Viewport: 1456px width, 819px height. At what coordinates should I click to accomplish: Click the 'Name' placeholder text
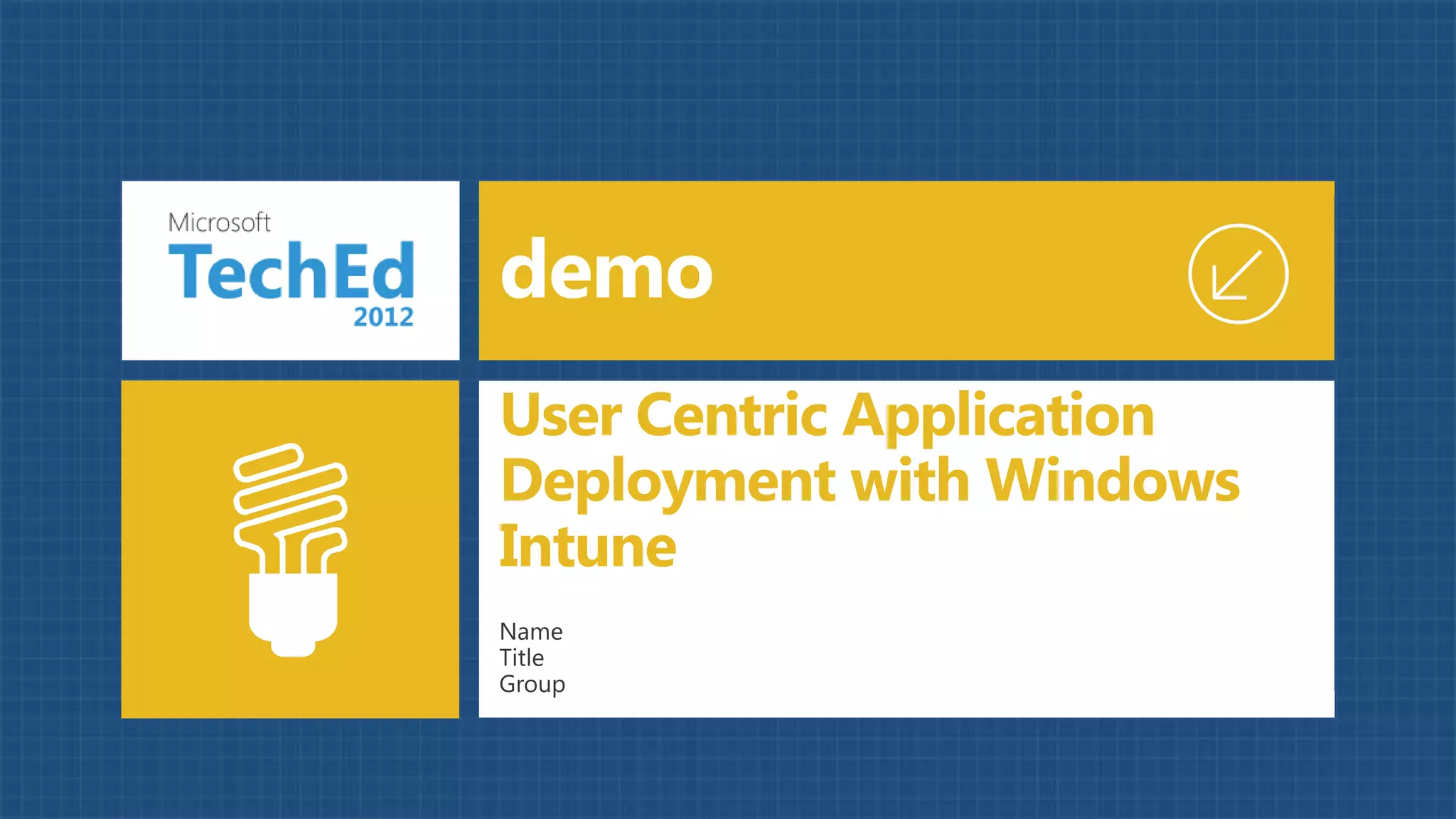click(x=531, y=631)
